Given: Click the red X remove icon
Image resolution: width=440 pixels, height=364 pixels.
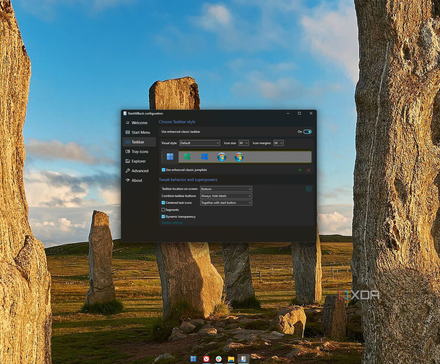Looking at the screenshot, I should [x=308, y=170].
